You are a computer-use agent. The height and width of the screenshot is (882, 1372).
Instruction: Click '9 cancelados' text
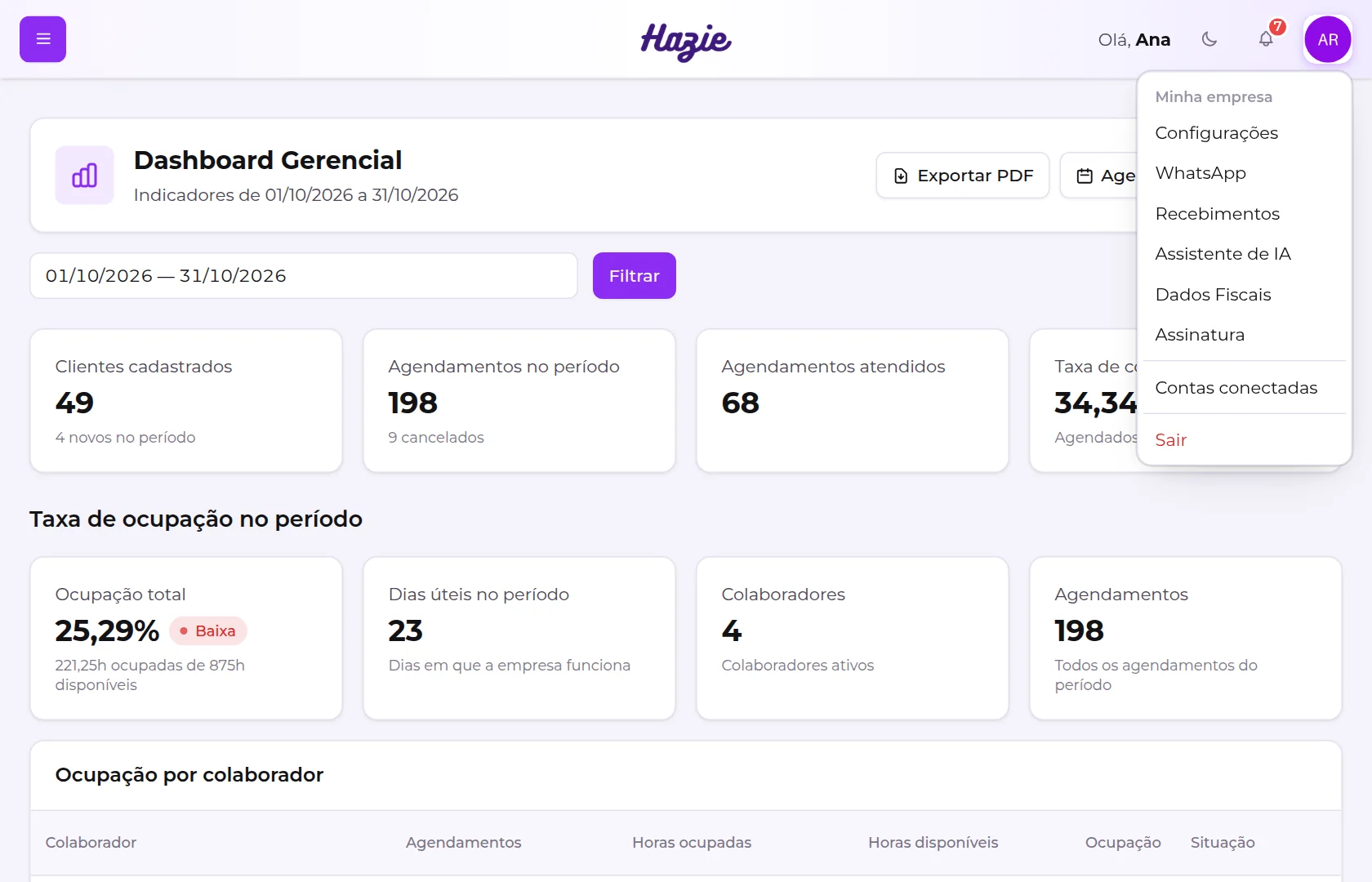[x=436, y=438]
